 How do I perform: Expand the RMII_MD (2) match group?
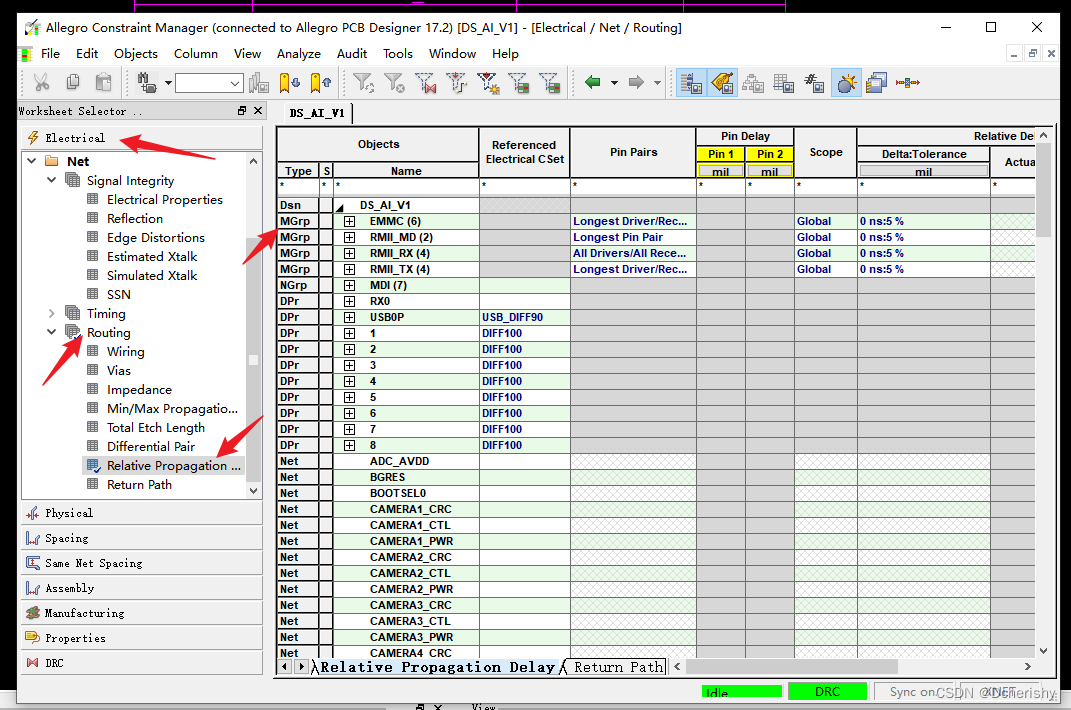tap(349, 237)
